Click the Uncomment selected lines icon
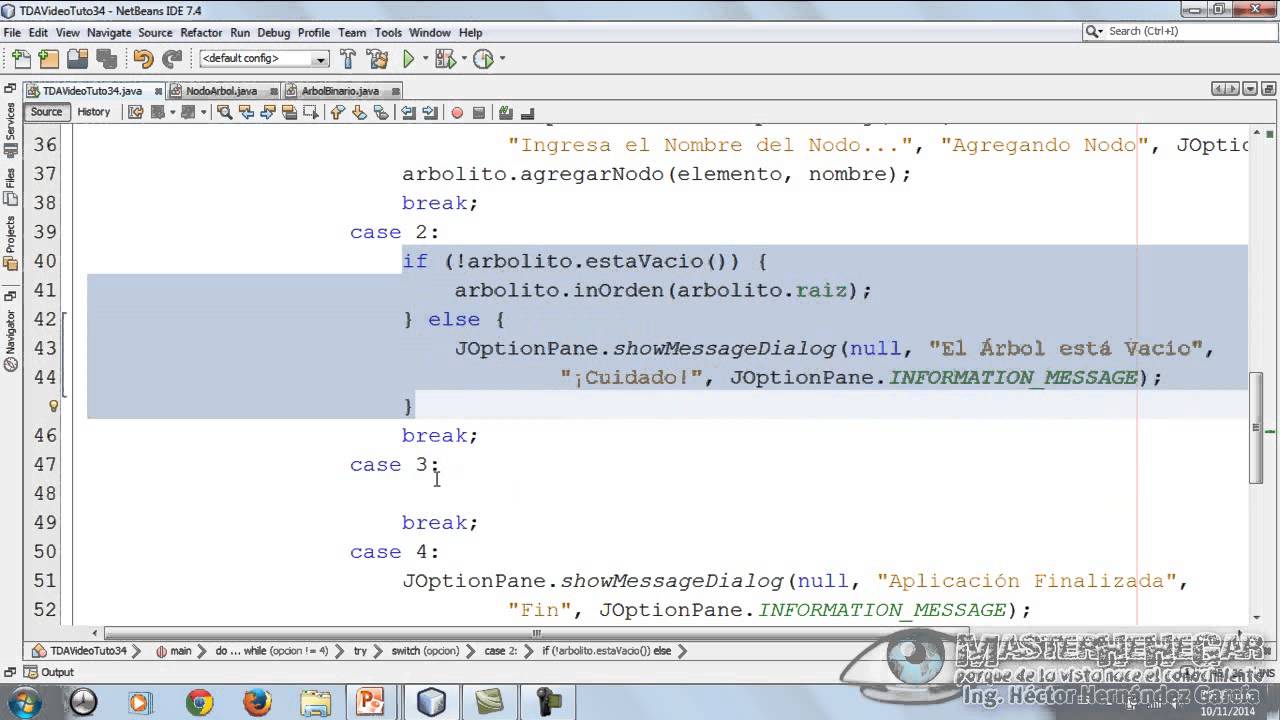Image resolution: width=1280 pixels, height=720 pixels. 527,112
